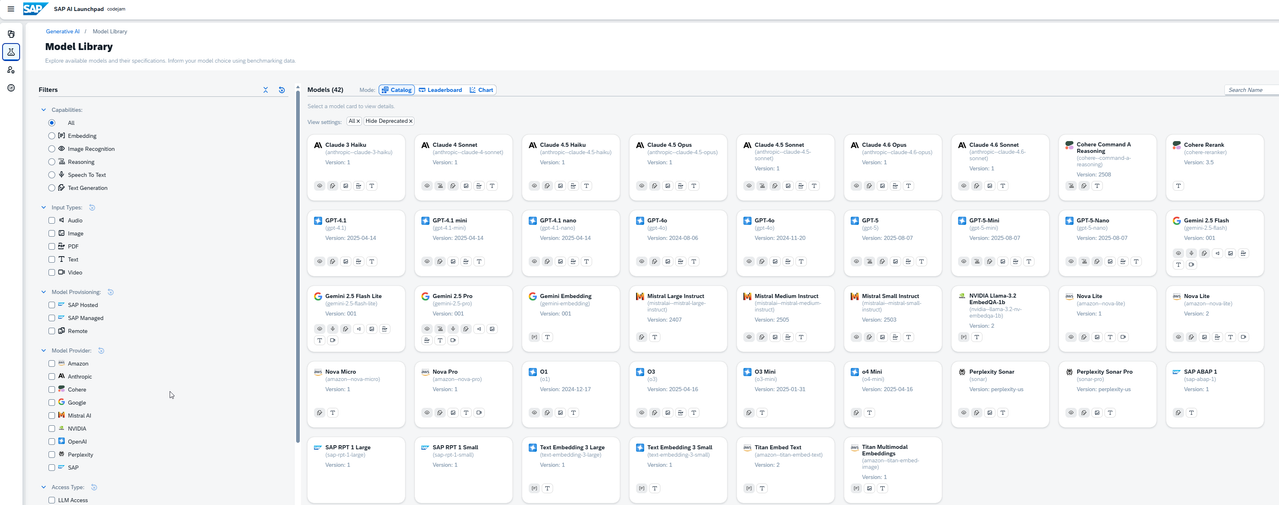Click the Search Name input field
Image resolution: width=1279 pixels, height=505 pixels.
coord(1251,90)
